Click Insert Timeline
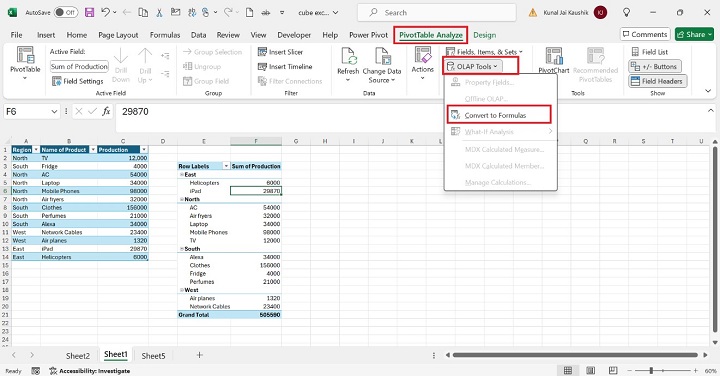The height and width of the screenshot is (376, 720). (285, 67)
